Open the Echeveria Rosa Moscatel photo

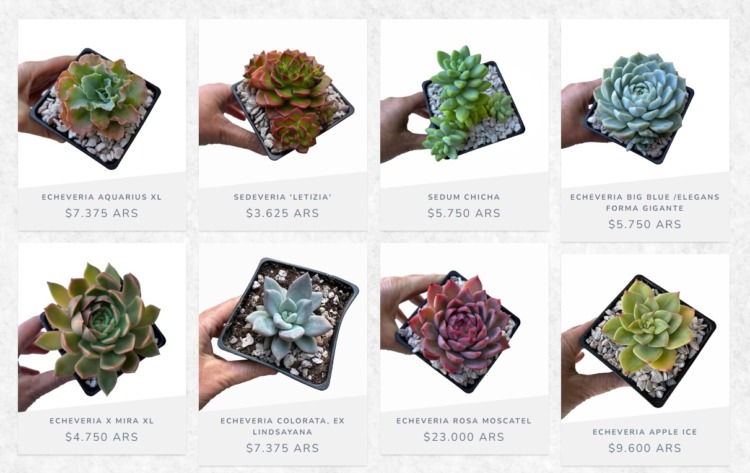coord(464,327)
